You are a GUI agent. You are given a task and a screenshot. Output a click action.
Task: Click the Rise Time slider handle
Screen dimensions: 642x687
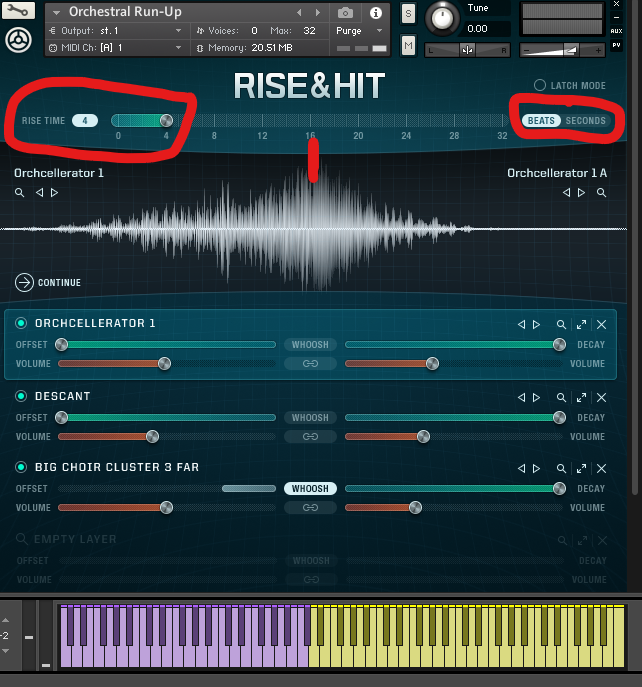tap(166, 120)
